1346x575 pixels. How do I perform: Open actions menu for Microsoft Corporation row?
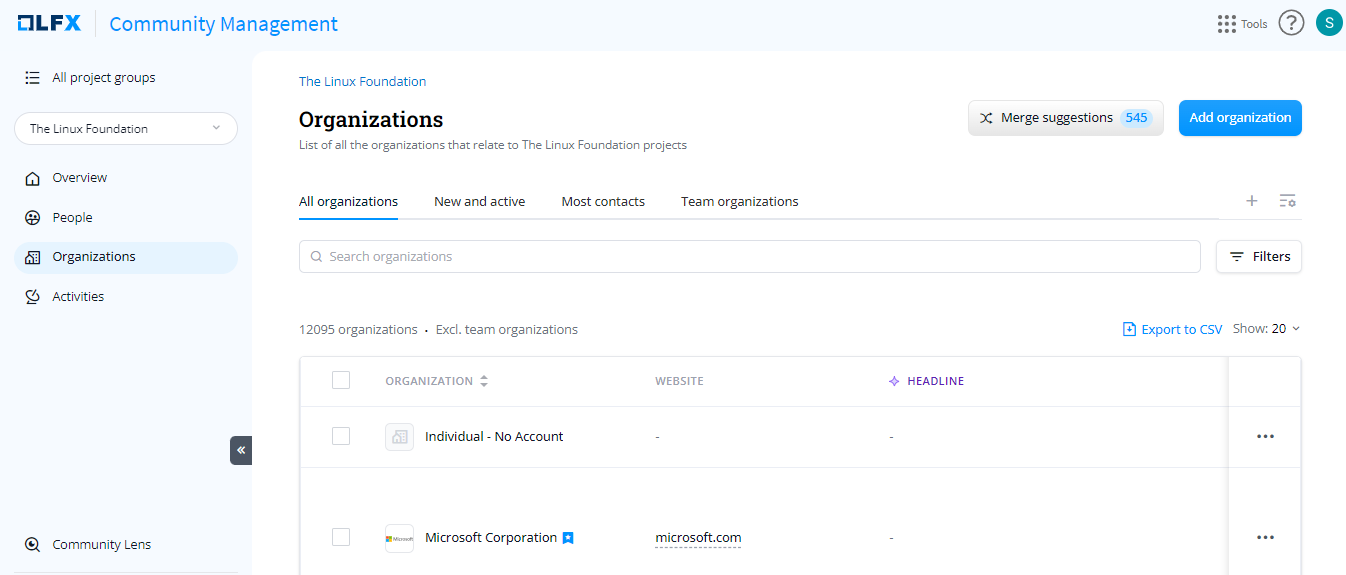tap(1265, 537)
